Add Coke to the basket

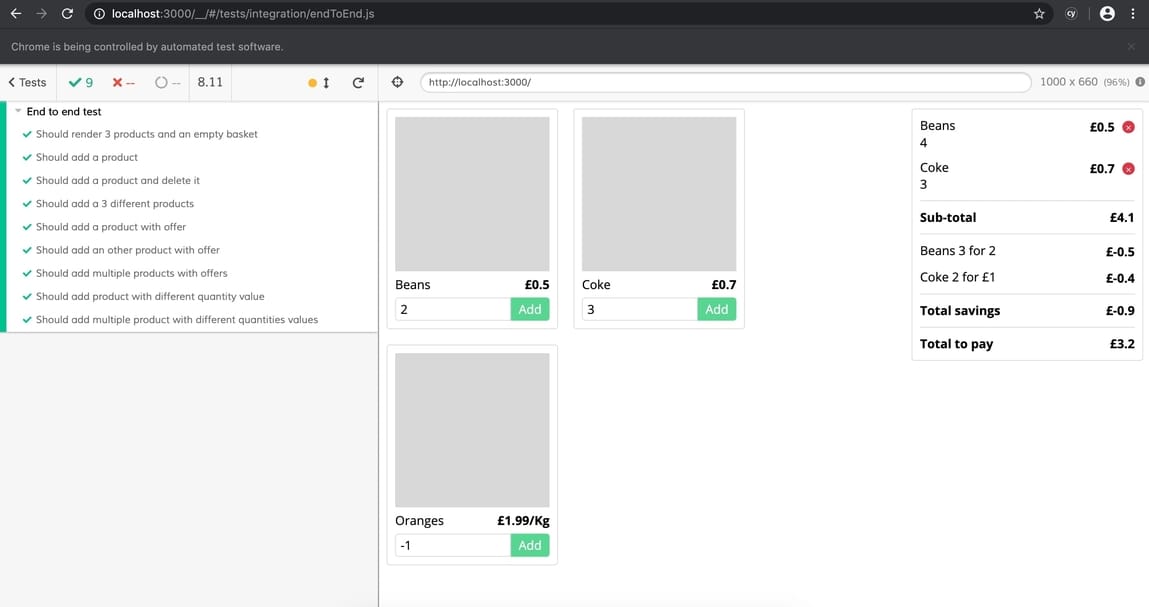click(717, 309)
